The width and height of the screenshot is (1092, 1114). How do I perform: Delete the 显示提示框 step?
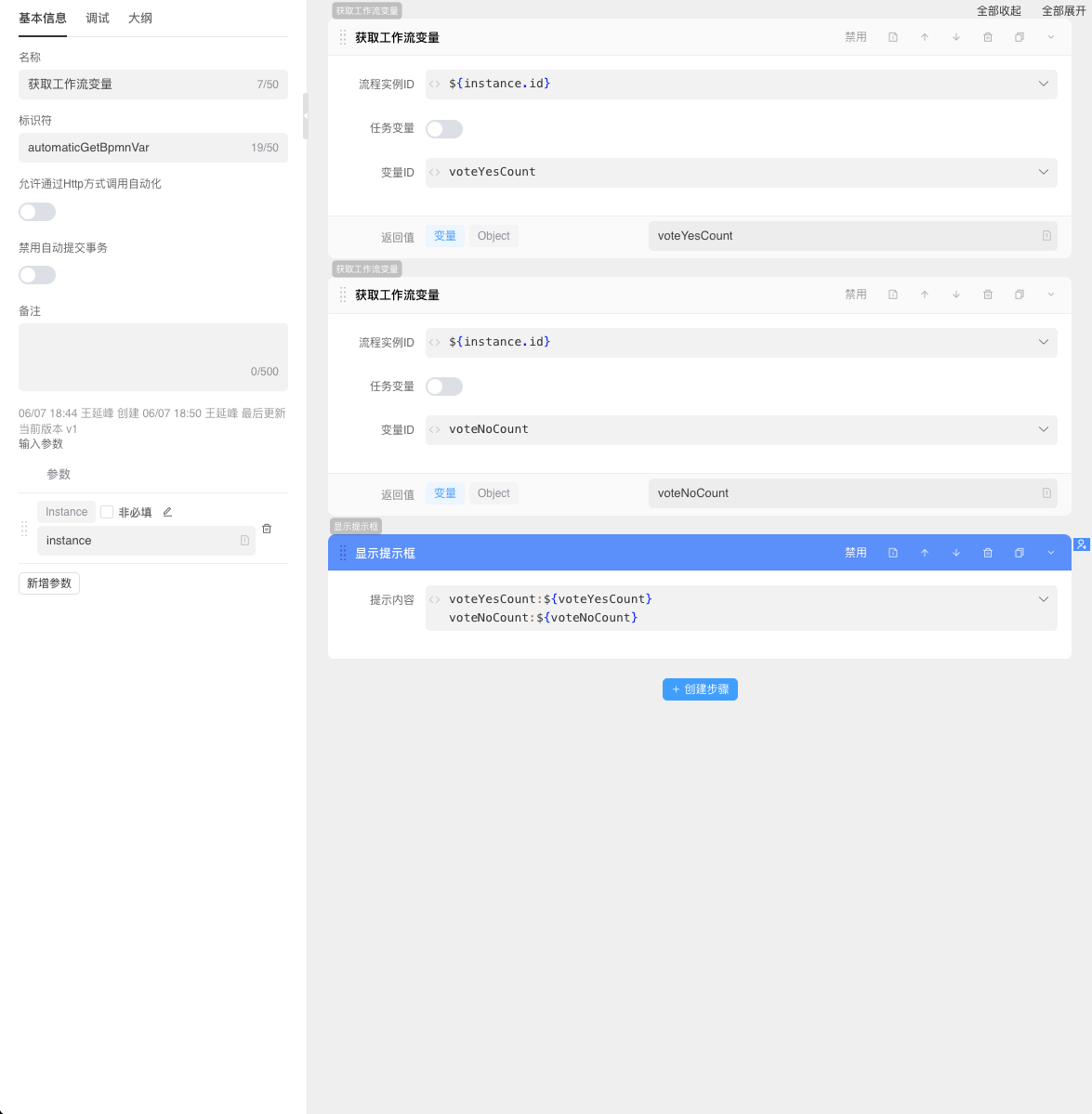click(988, 553)
